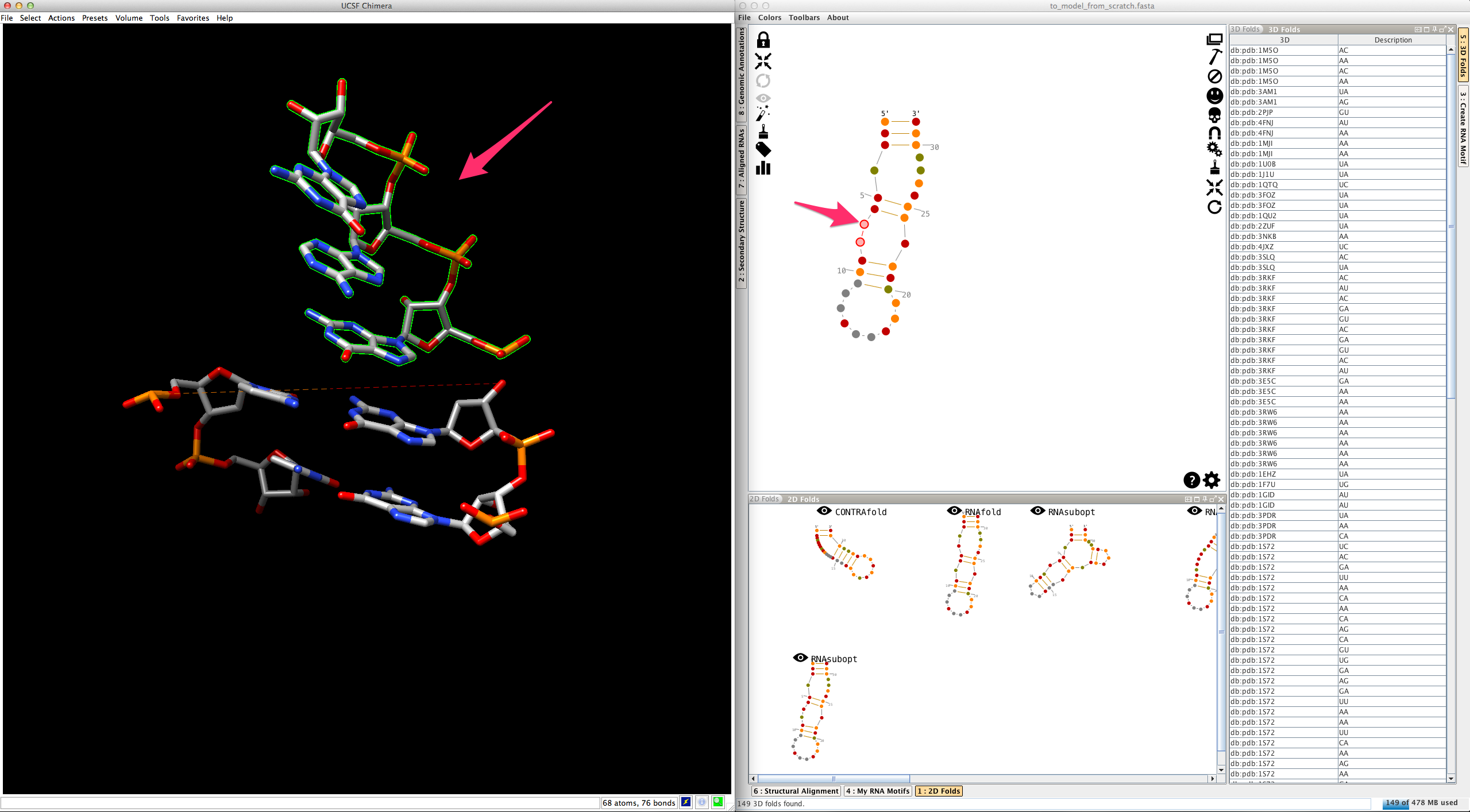Click the Chimera blue info status icon
This screenshot has height=812, width=1470.
coord(702,802)
